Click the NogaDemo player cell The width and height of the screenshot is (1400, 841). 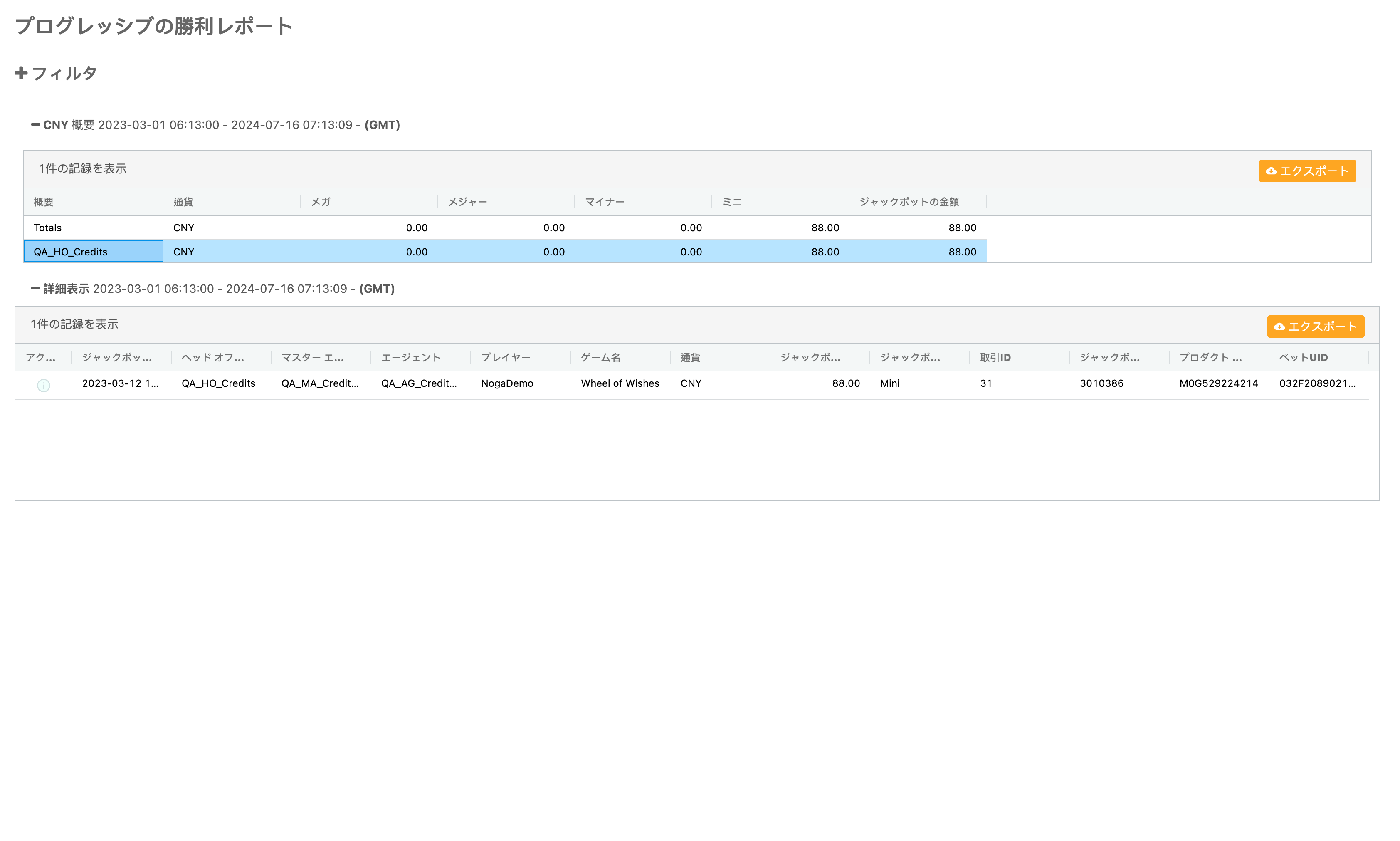[507, 383]
